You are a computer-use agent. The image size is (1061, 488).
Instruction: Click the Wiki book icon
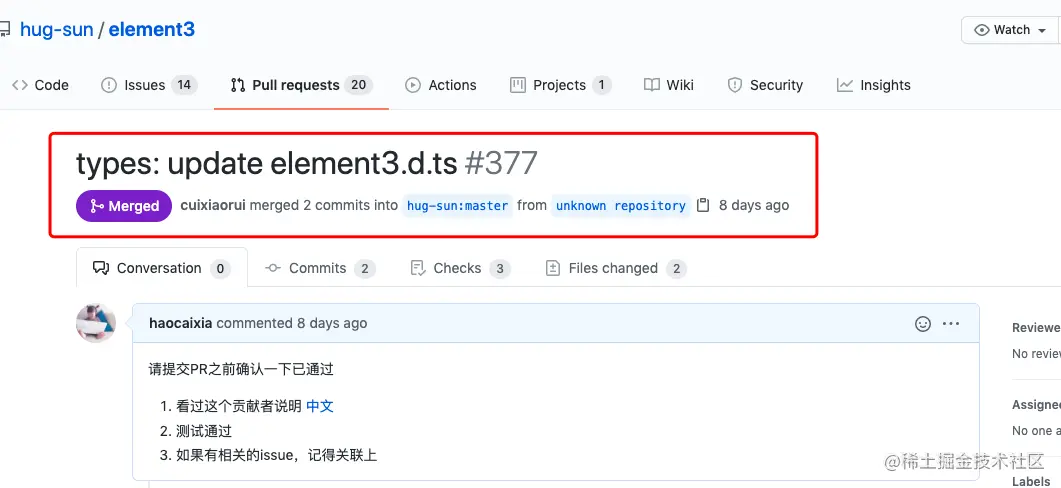pos(652,85)
